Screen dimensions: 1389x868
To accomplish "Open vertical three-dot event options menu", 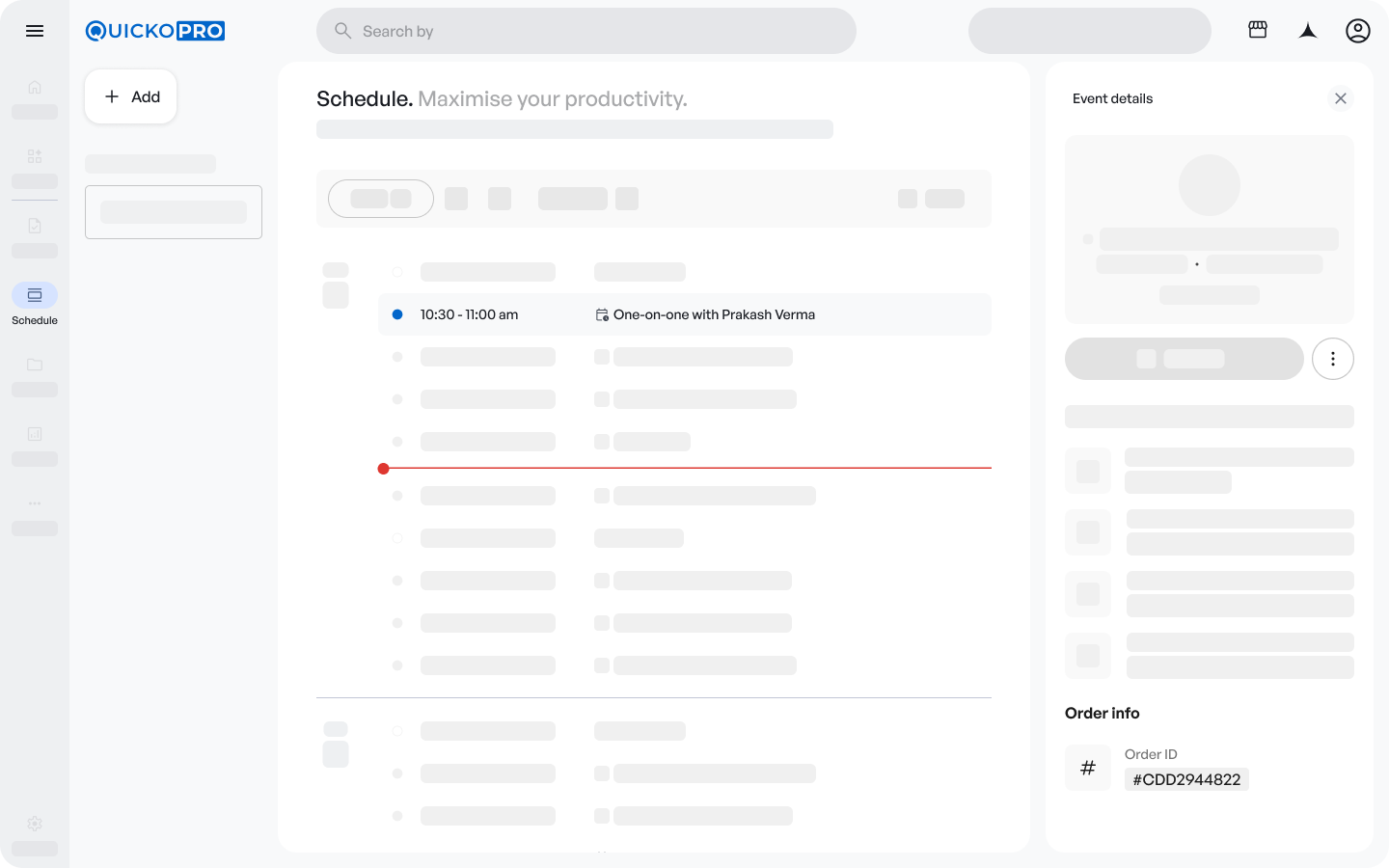I will [1332, 359].
